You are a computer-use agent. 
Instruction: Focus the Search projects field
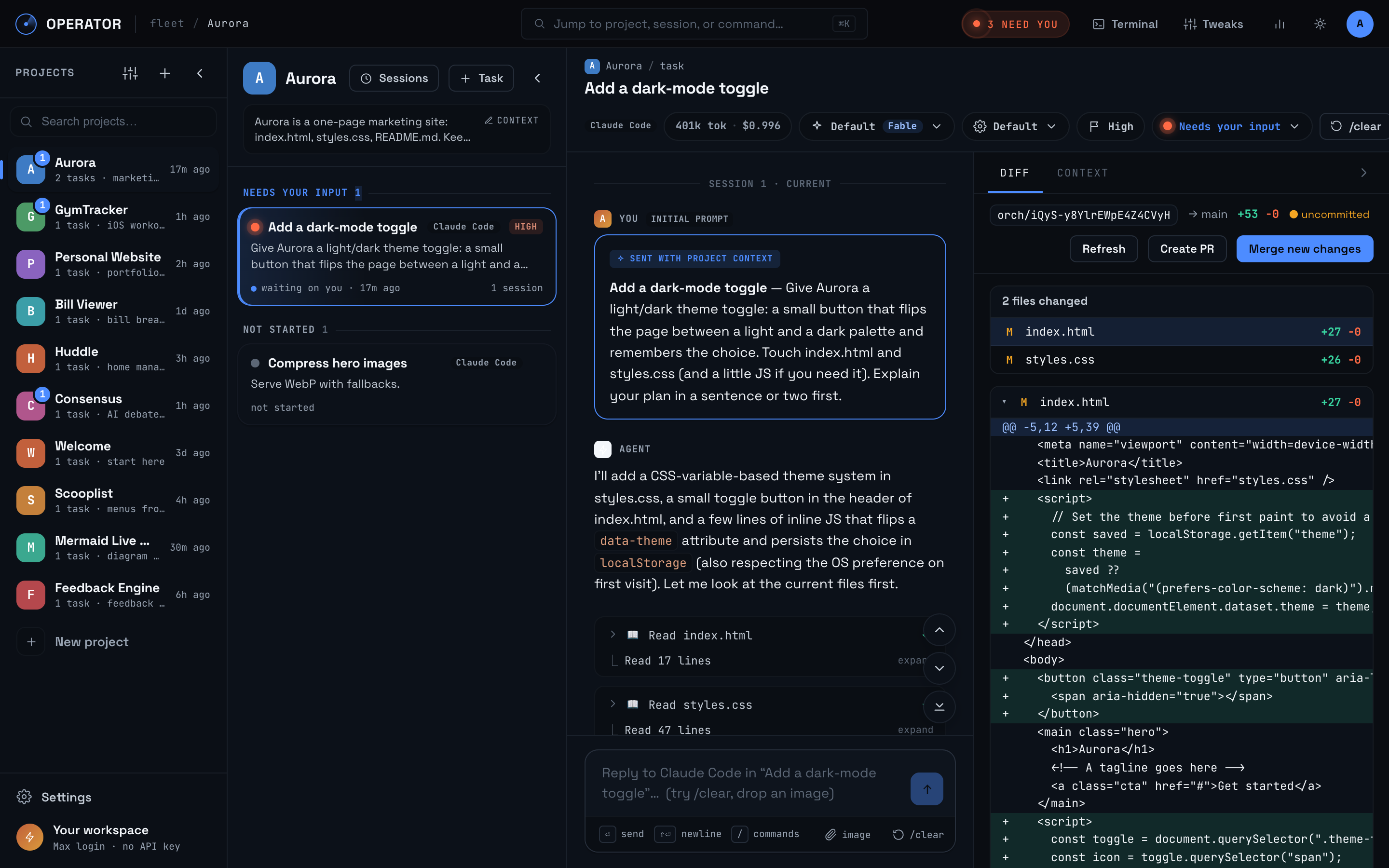pos(113,121)
